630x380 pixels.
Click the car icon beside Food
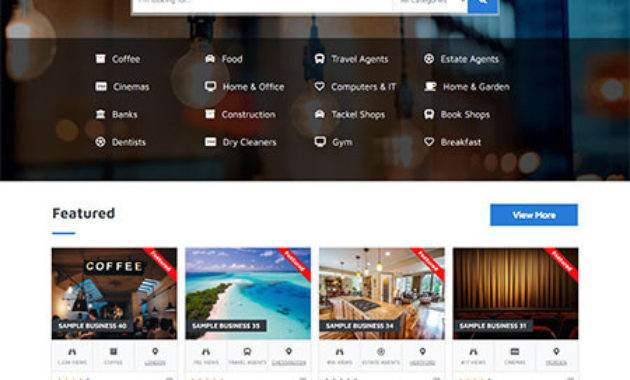(210, 59)
